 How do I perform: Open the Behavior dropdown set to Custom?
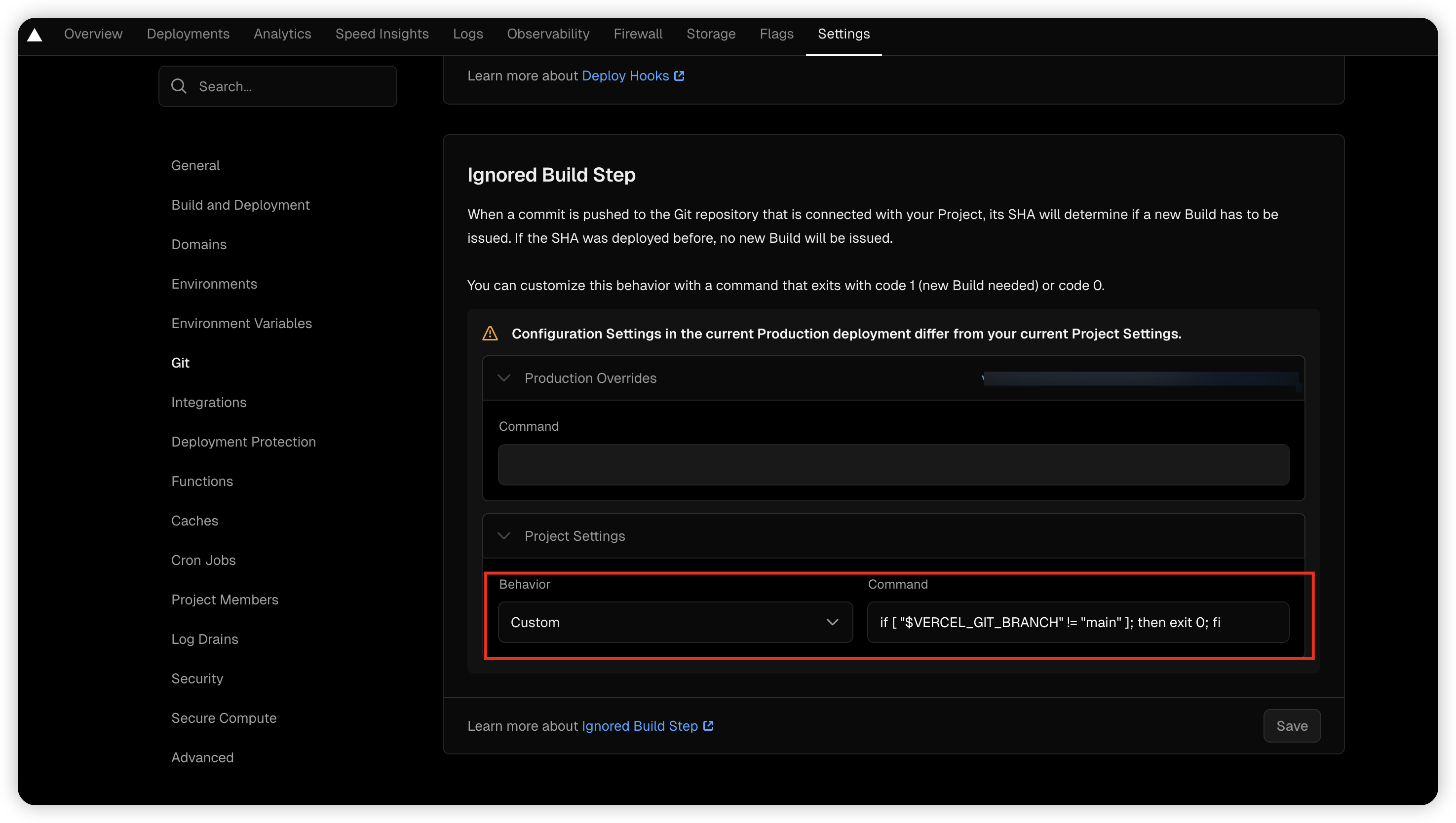click(x=675, y=622)
